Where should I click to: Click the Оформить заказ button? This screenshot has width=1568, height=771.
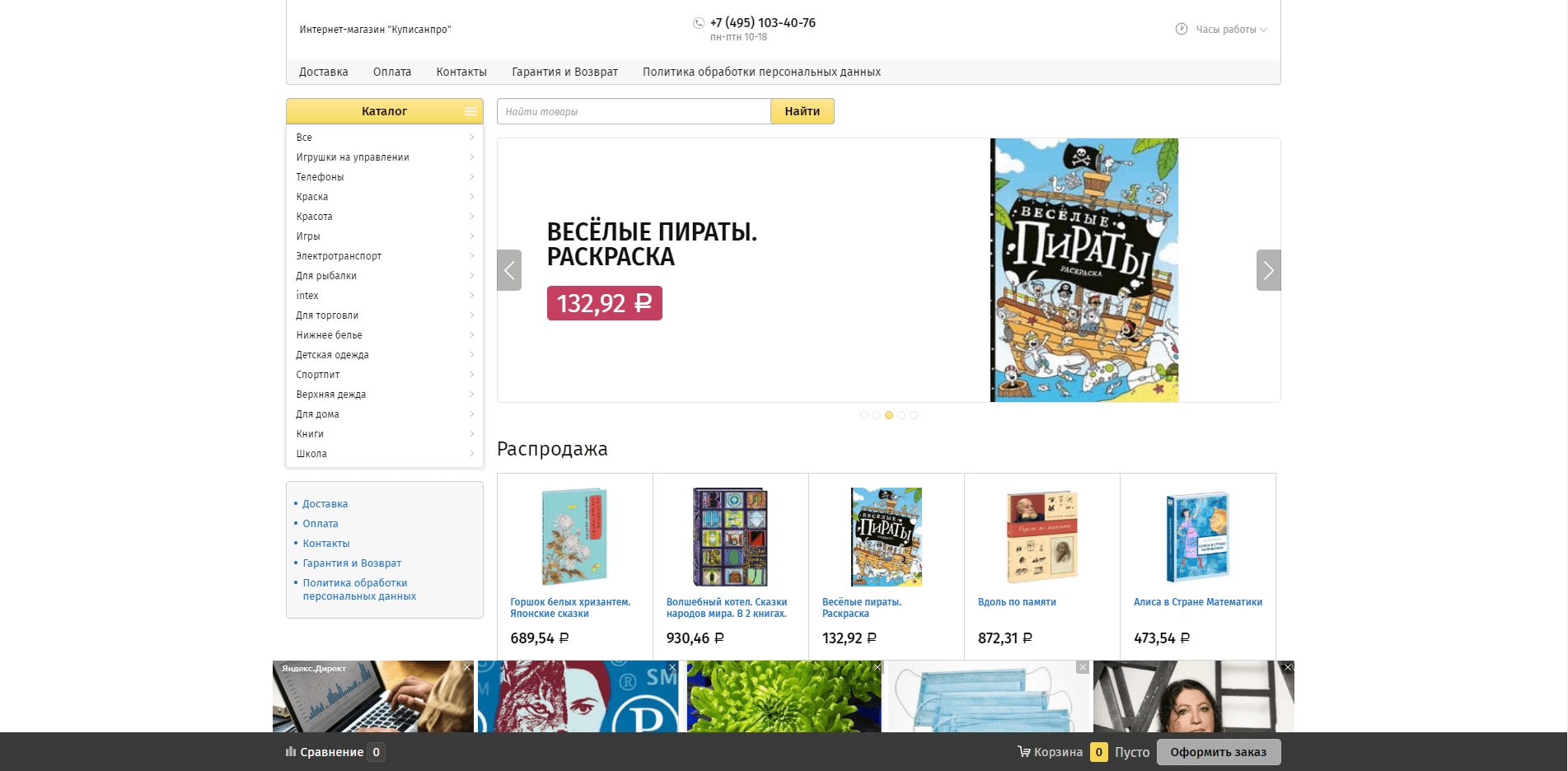[1218, 752]
